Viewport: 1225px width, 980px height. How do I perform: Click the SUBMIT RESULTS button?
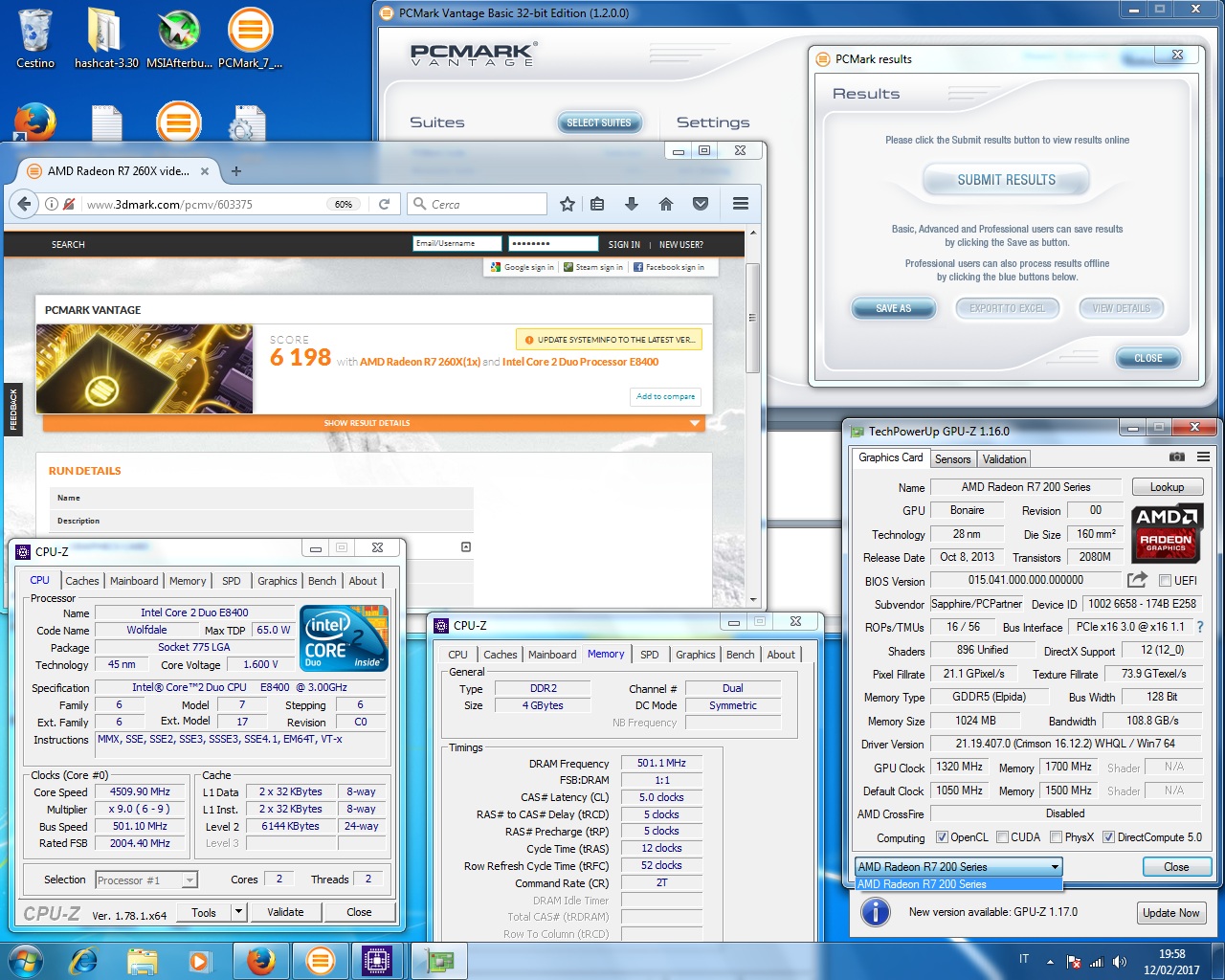click(1007, 180)
